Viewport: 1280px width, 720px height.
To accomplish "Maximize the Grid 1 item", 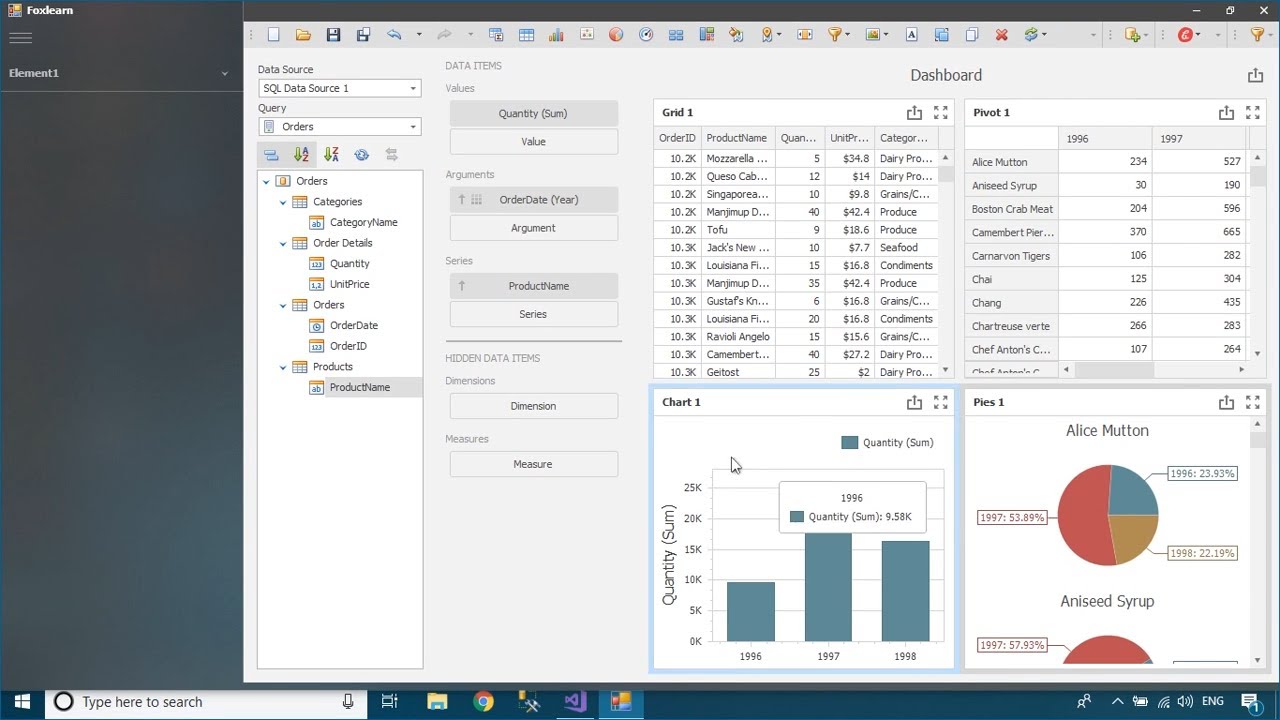I will pos(940,113).
